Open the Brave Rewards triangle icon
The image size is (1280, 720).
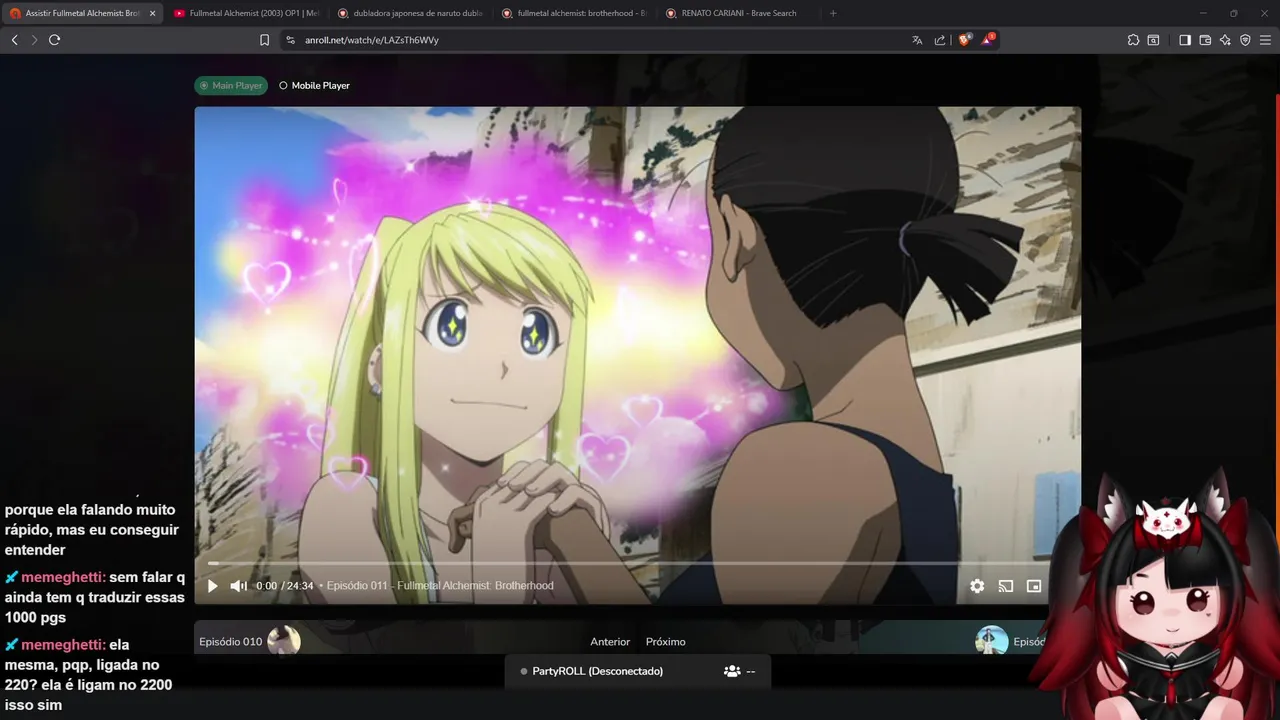pos(987,40)
